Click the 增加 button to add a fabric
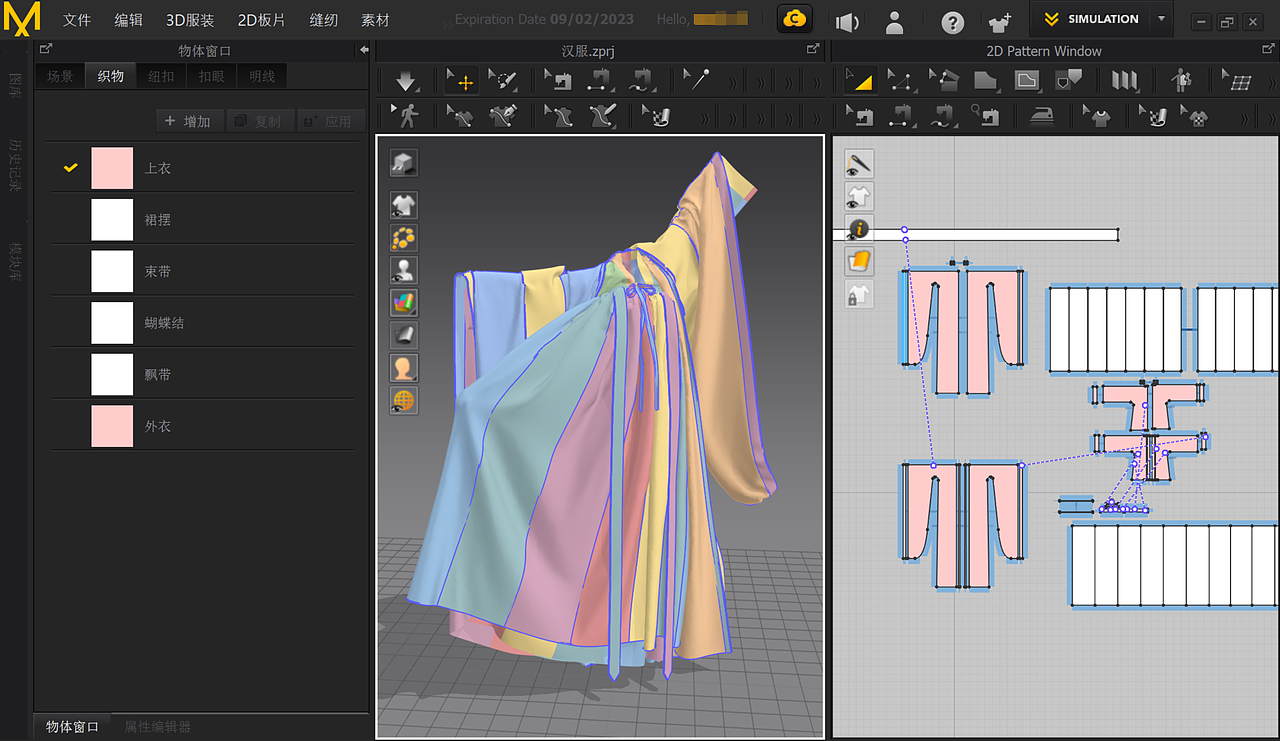This screenshot has width=1280, height=741. pos(190,120)
